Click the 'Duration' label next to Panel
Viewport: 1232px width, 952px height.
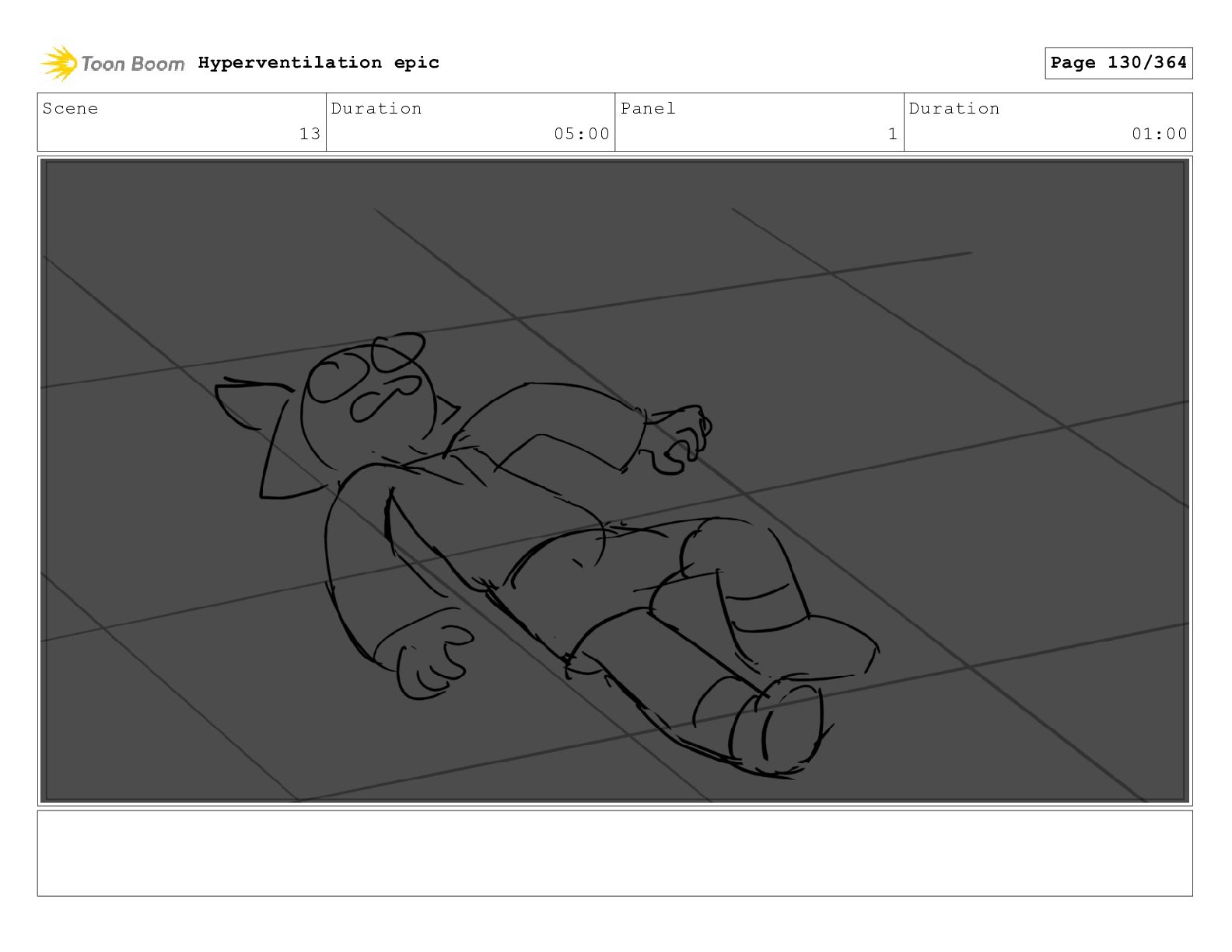954,108
